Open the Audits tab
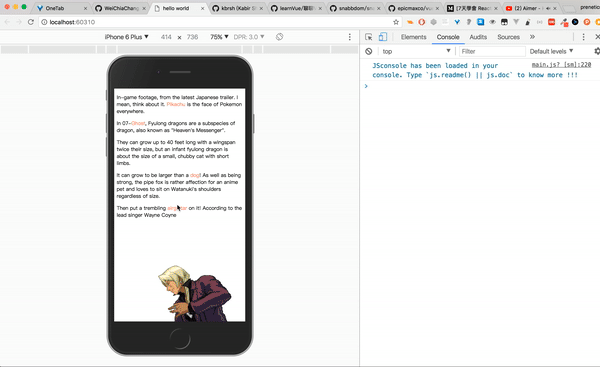Screen dimensions: 600x367 (x=478, y=37)
